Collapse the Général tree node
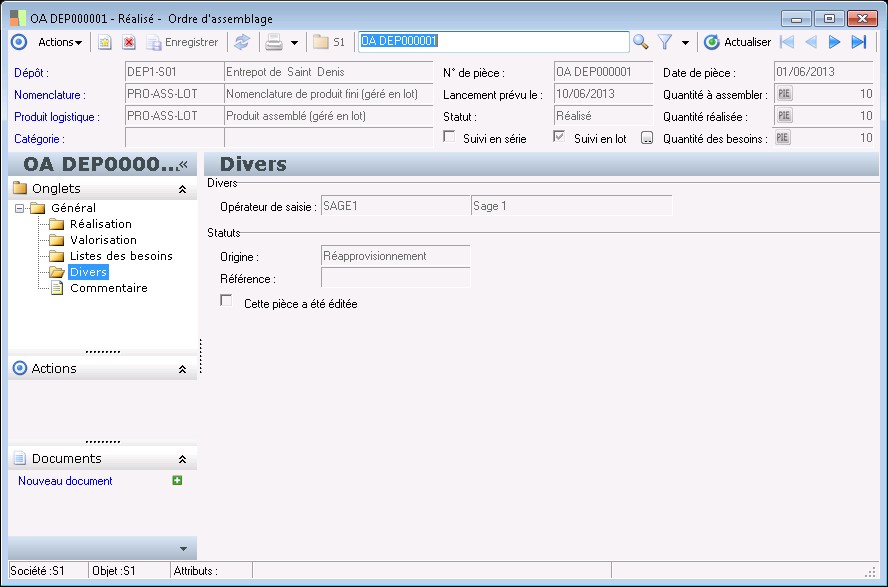 pos(20,208)
